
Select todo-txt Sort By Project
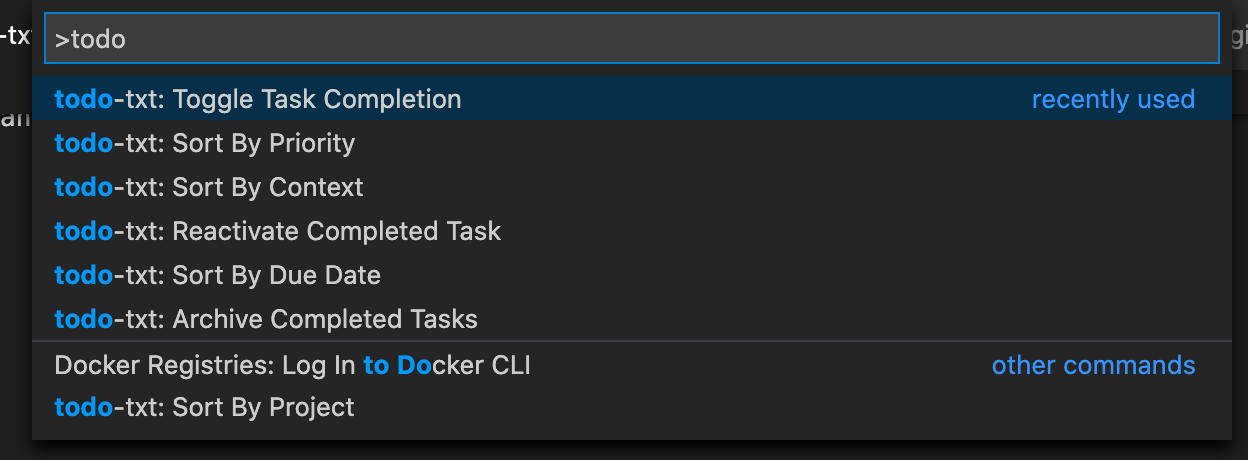(x=205, y=408)
